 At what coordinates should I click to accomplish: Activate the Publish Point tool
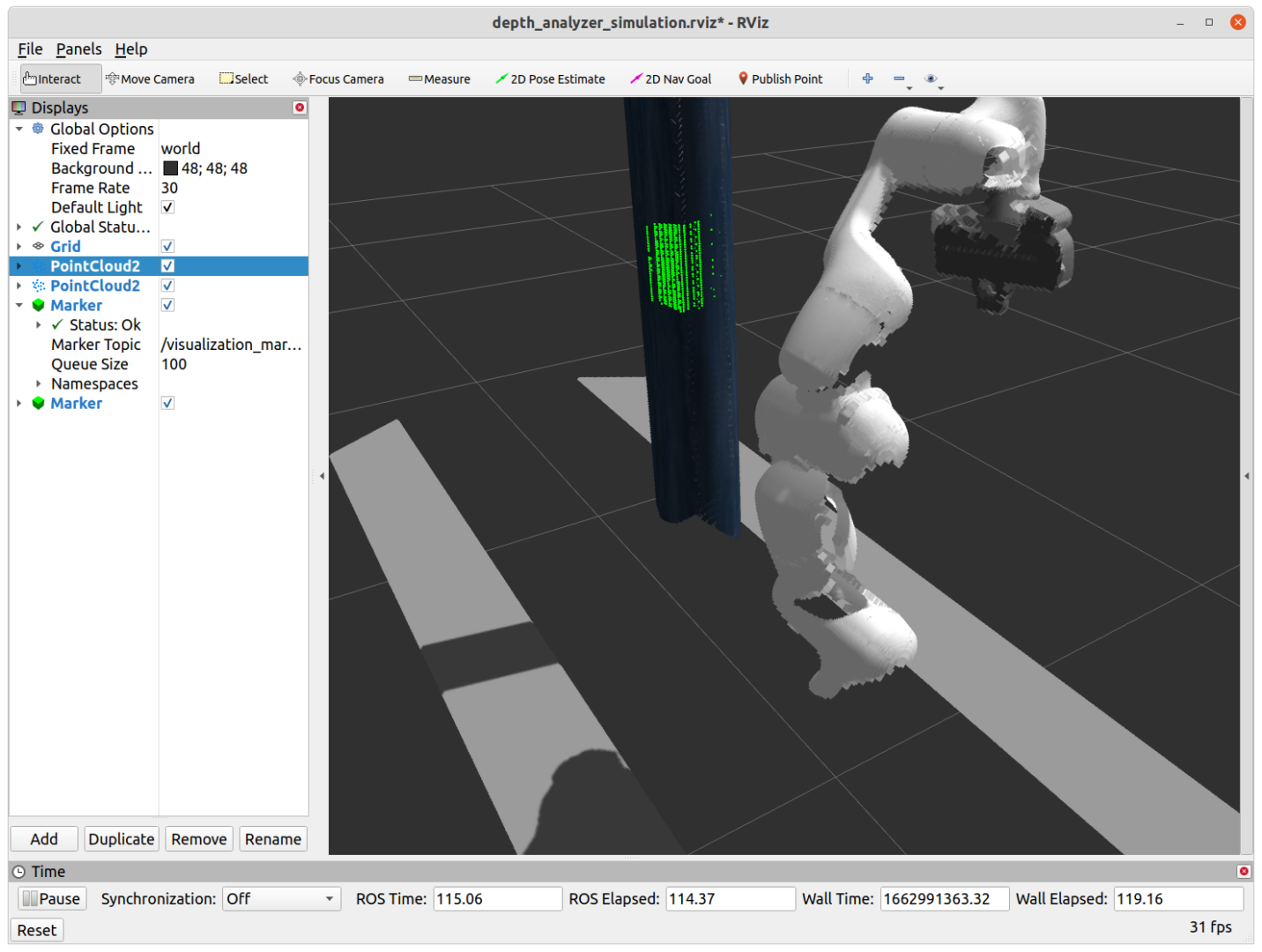[x=779, y=78]
